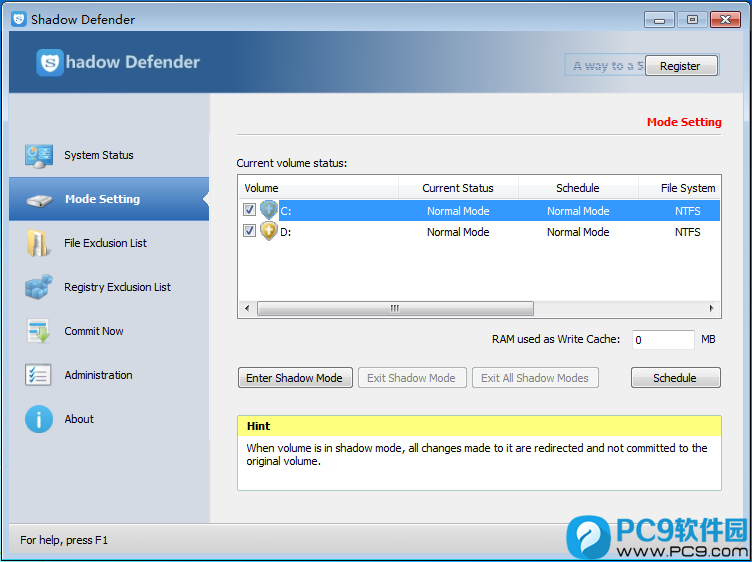Screen dimensions: 752x562
Task: Click C: row NTFS file system cell
Action: click(x=688, y=211)
